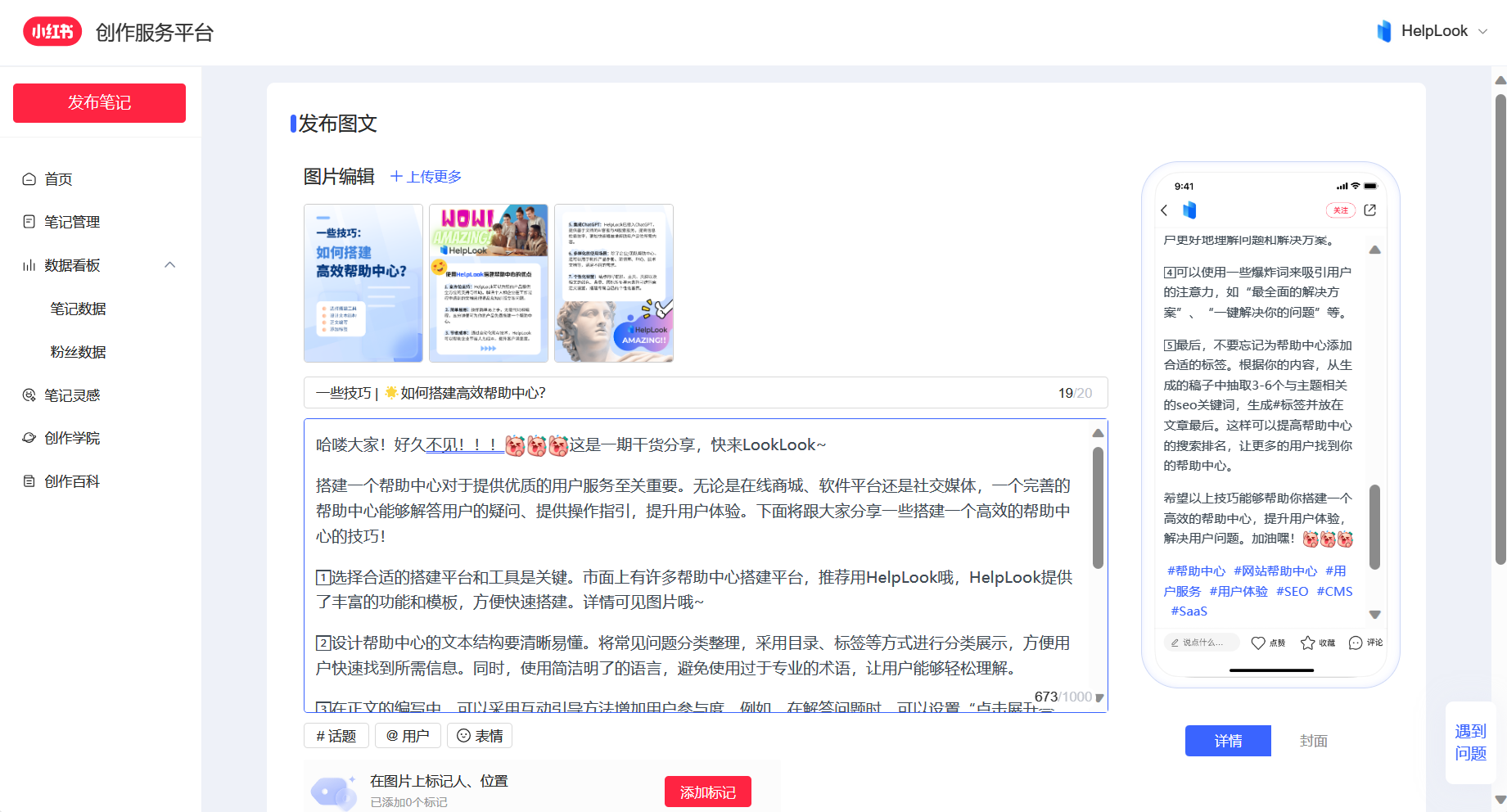Click the 遇到问题 help button
Viewport: 1507px width, 812px height.
click(x=1470, y=742)
